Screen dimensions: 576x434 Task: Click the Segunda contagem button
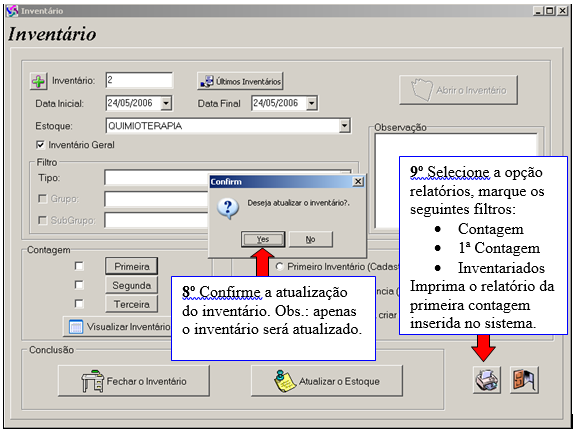point(132,285)
